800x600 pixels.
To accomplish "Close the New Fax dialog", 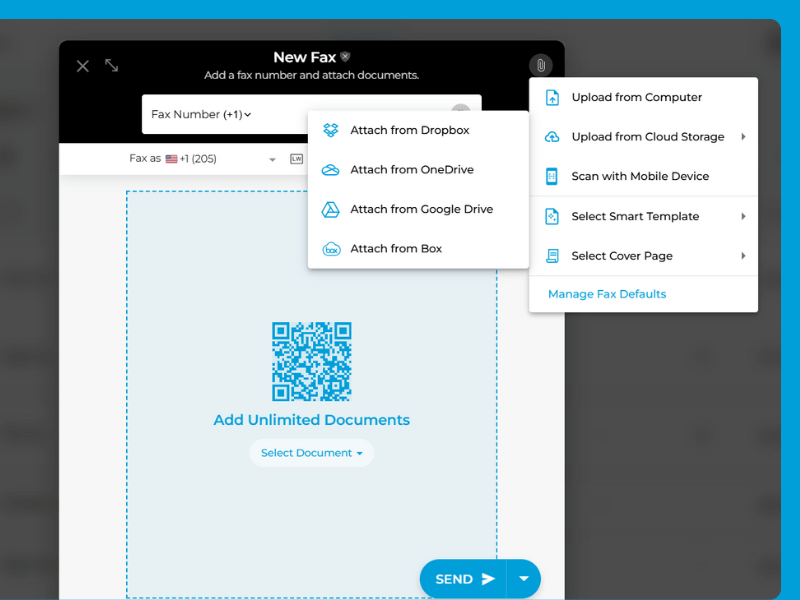I will tap(83, 66).
